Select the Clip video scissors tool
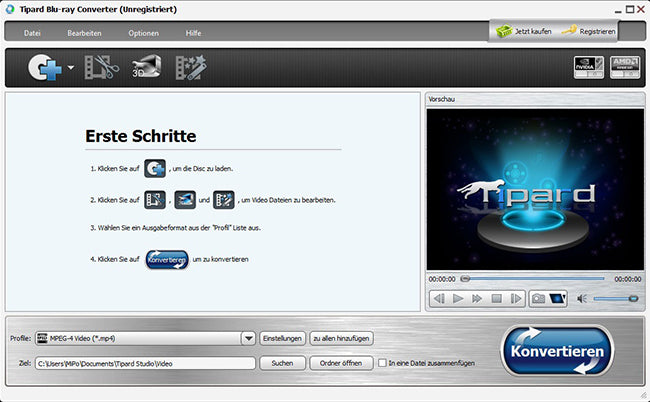This screenshot has height=402, width=650. pos(100,69)
